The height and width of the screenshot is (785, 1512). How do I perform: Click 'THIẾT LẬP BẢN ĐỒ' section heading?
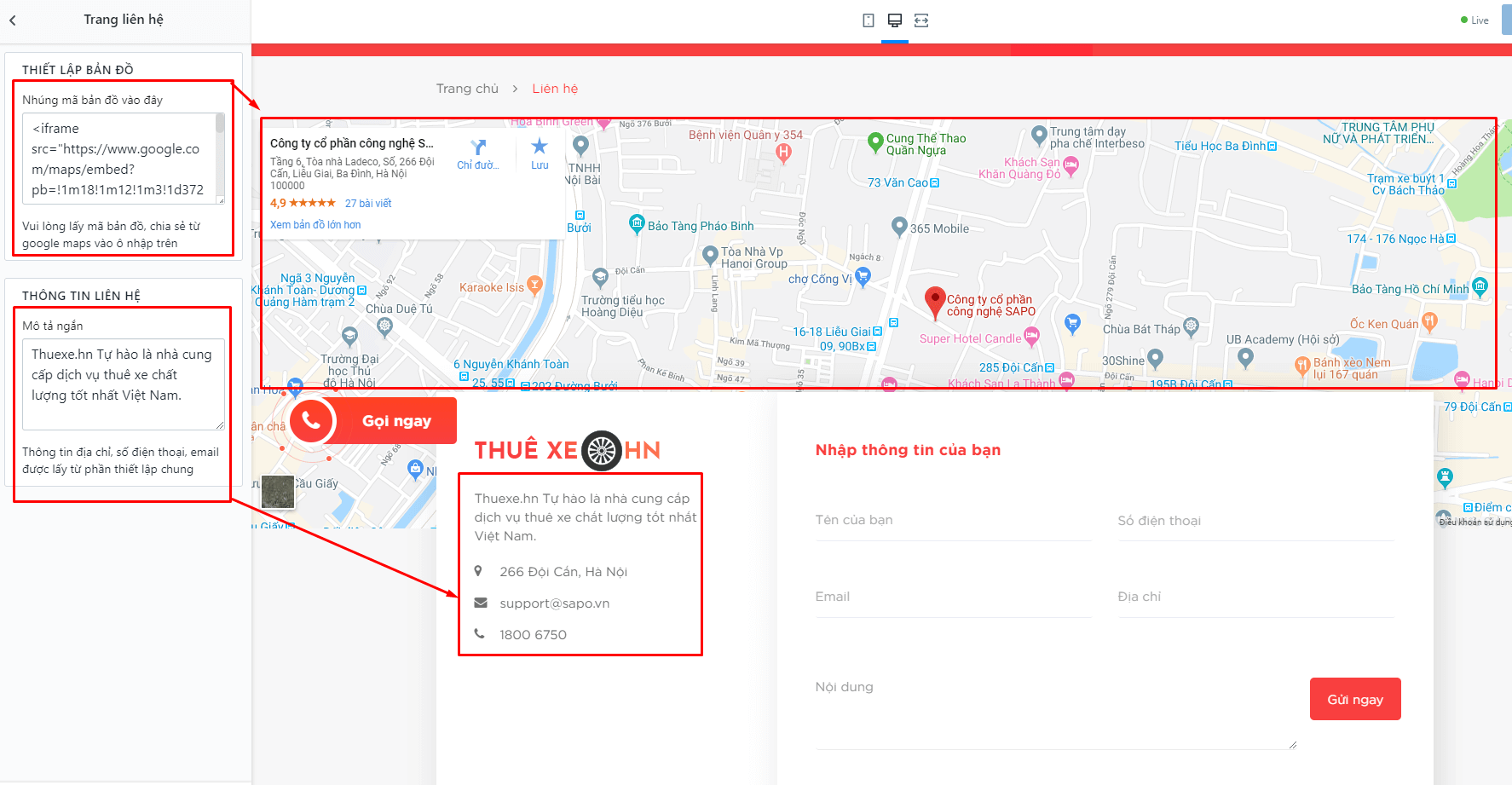[78, 70]
